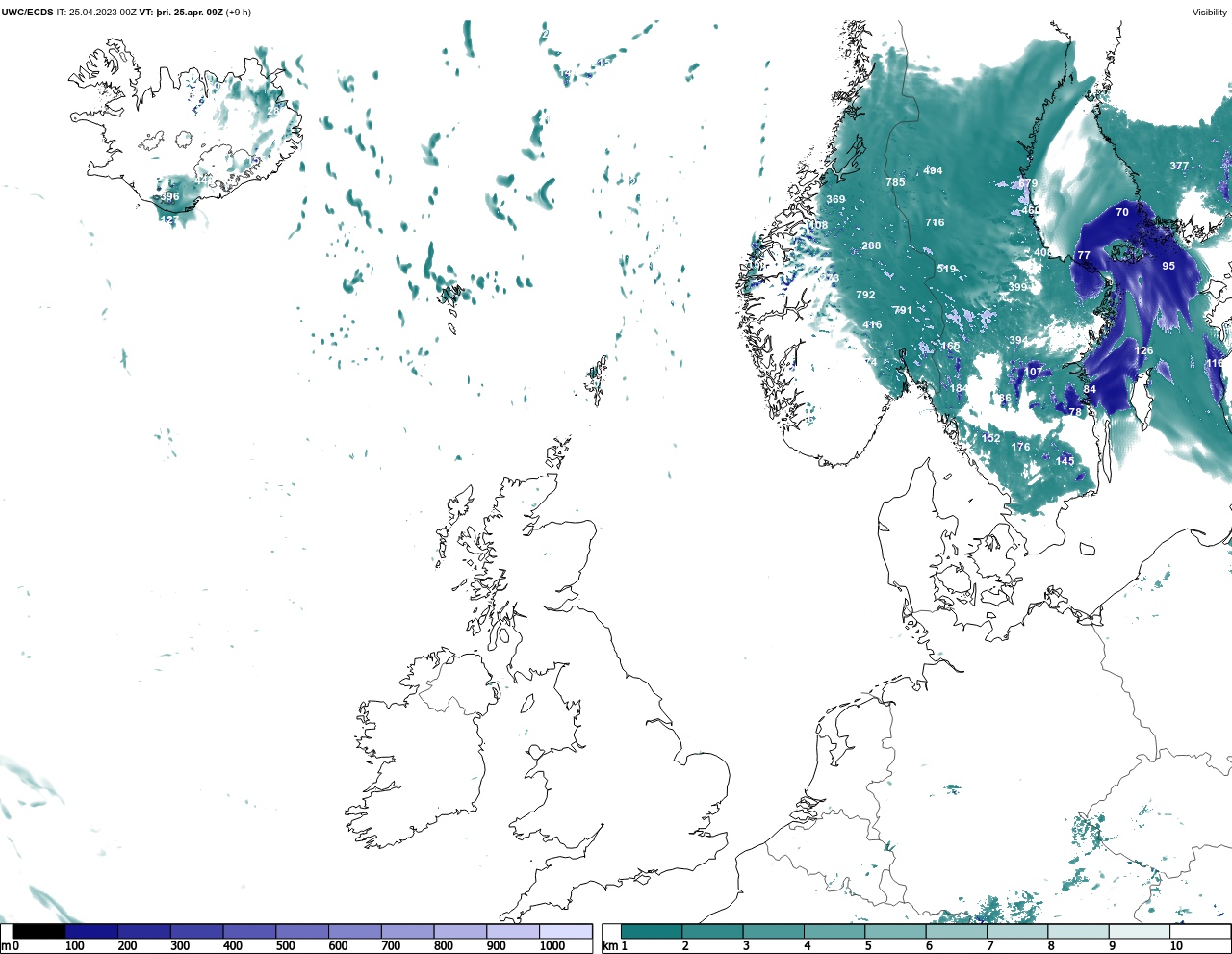Click the 'm' unit label of the left legend
The width and height of the screenshot is (1232, 954).
click(6, 946)
